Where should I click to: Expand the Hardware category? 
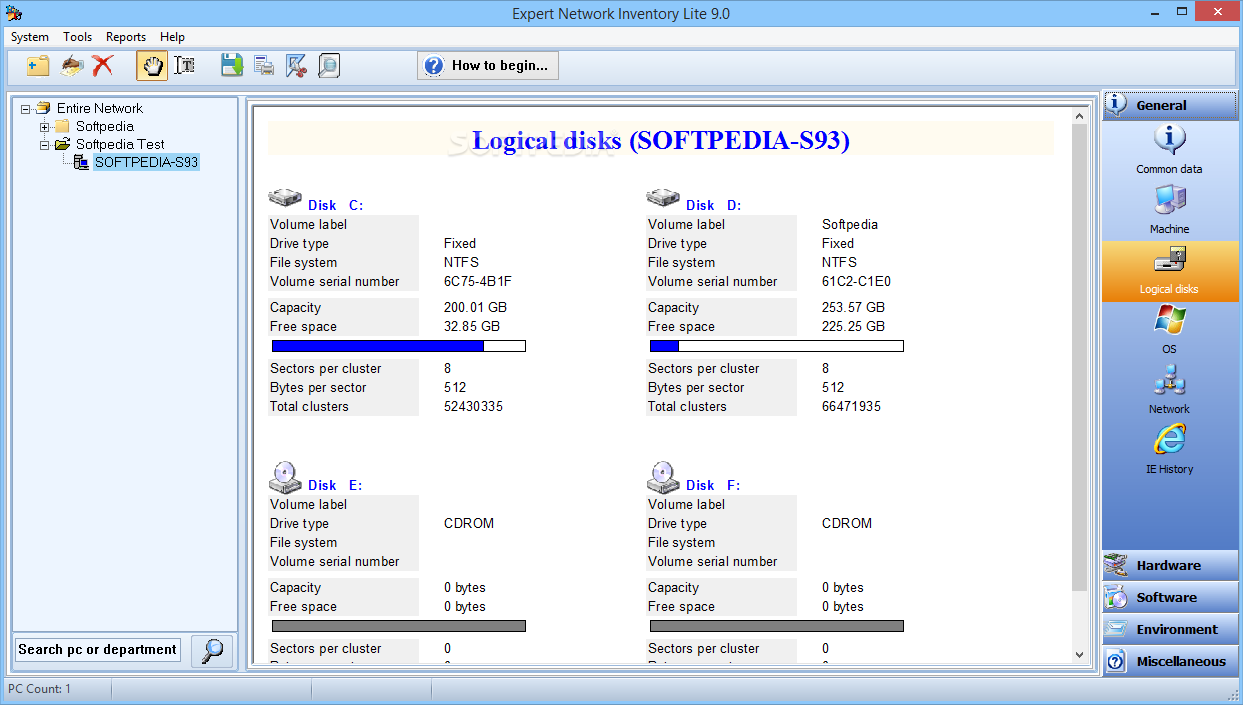1170,565
